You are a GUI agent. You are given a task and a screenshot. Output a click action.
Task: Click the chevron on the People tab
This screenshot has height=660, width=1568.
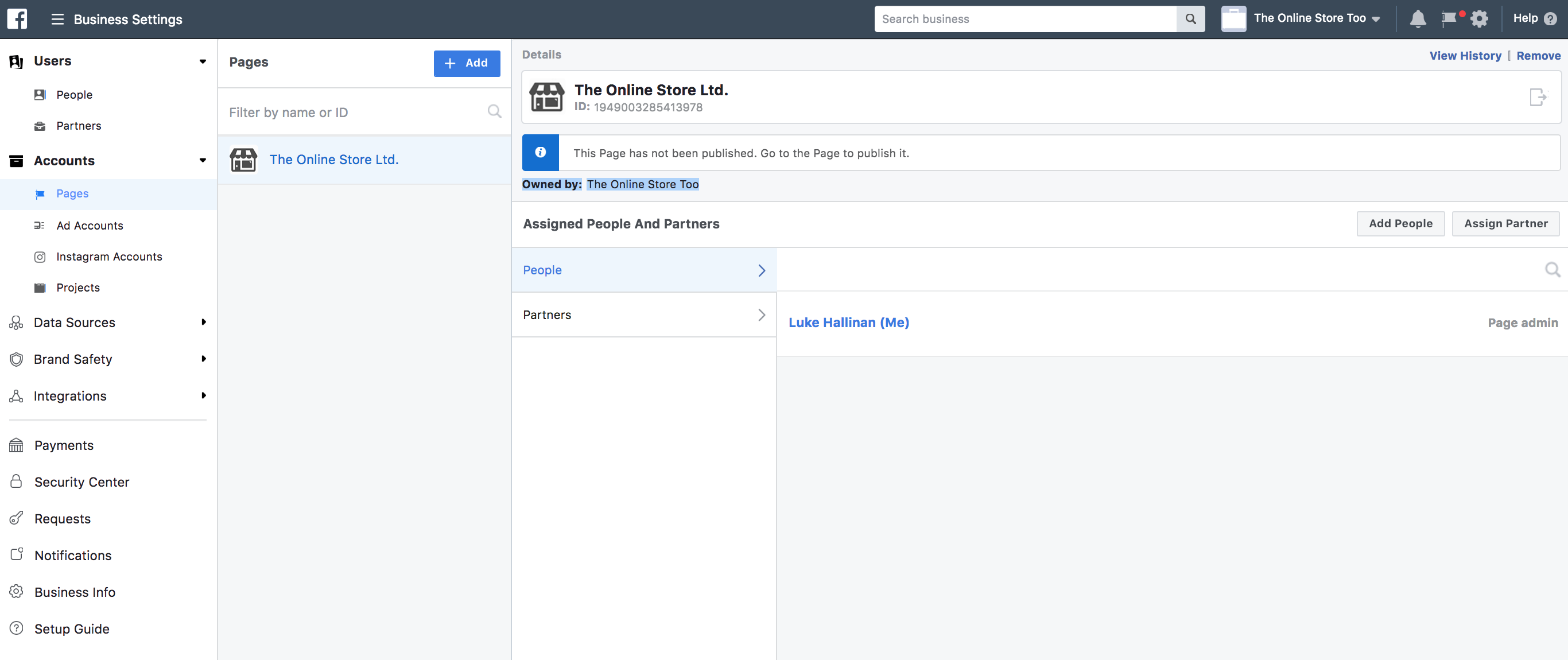[x=762, y=270]
